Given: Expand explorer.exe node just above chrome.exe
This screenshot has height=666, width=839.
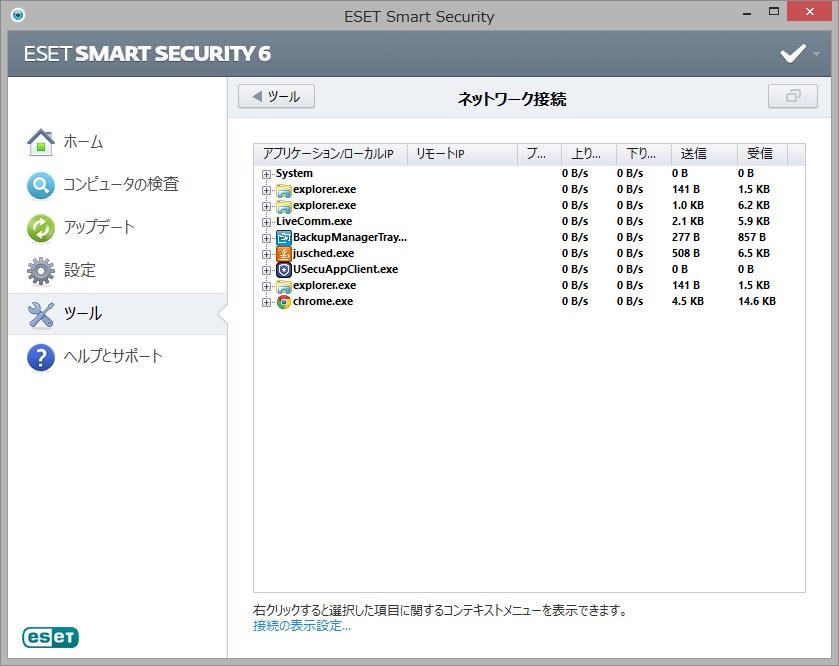Looking at the screenshot, I should (x=266, y=286).
